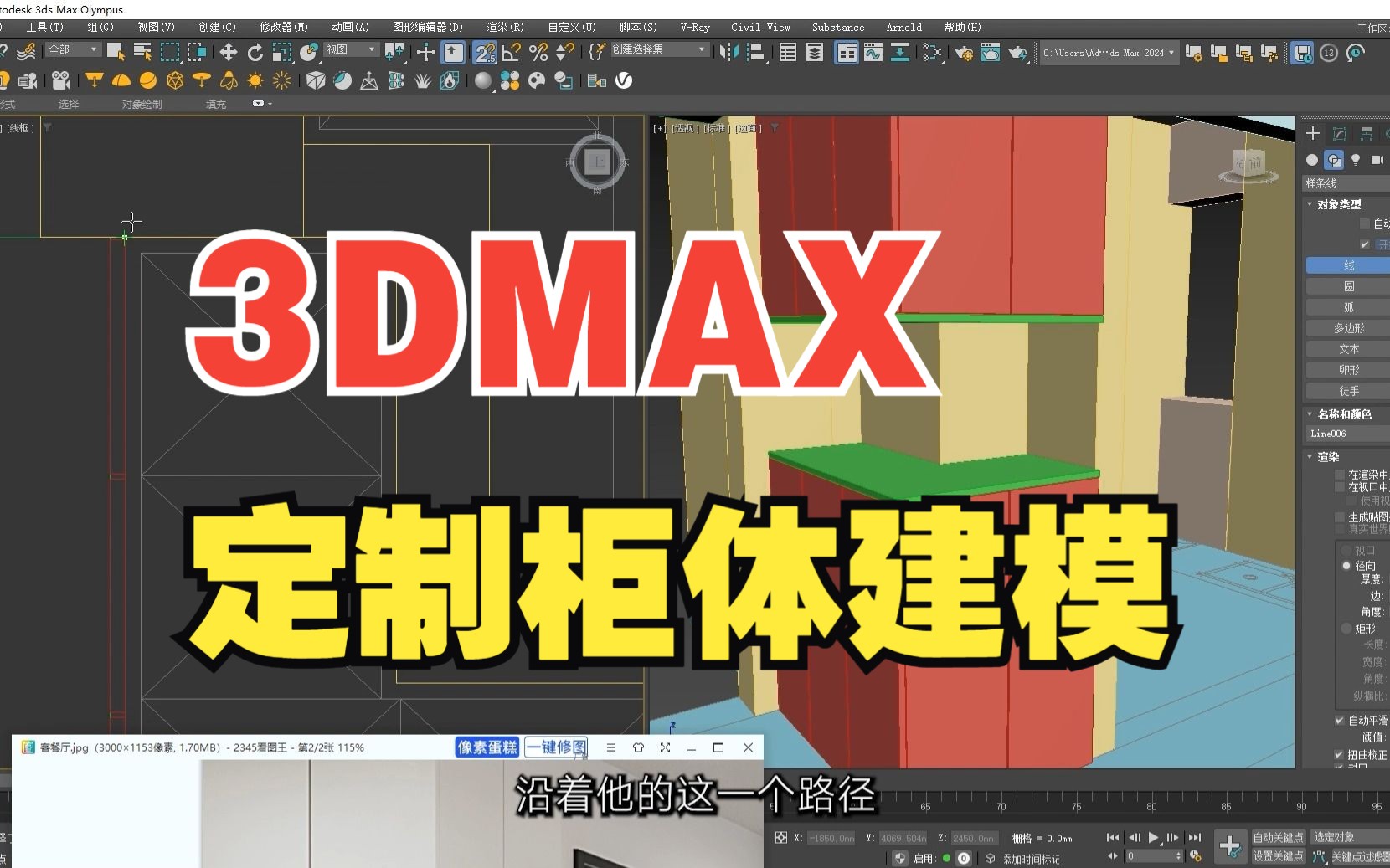Select the 径向 radio button
The height and width of the screenshot is (868, 1390).
click(x=1346, y=566)
